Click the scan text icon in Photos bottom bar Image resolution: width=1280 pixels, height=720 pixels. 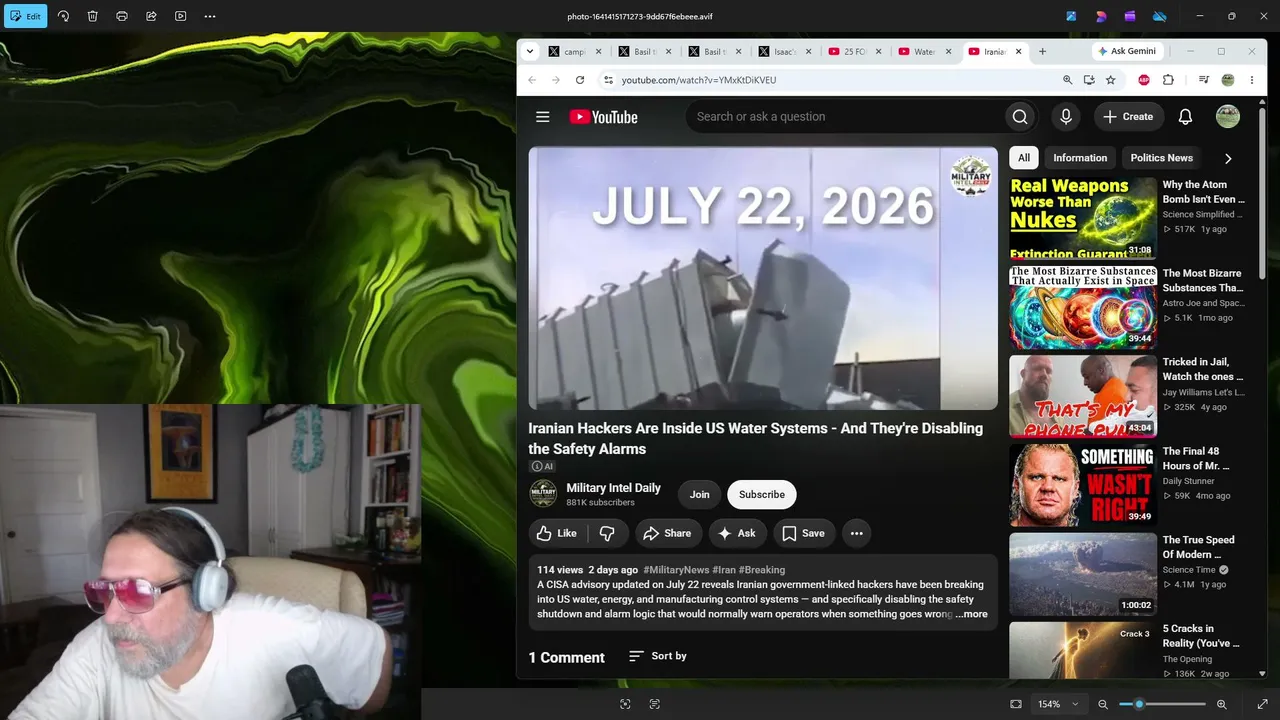click(655, 704)
